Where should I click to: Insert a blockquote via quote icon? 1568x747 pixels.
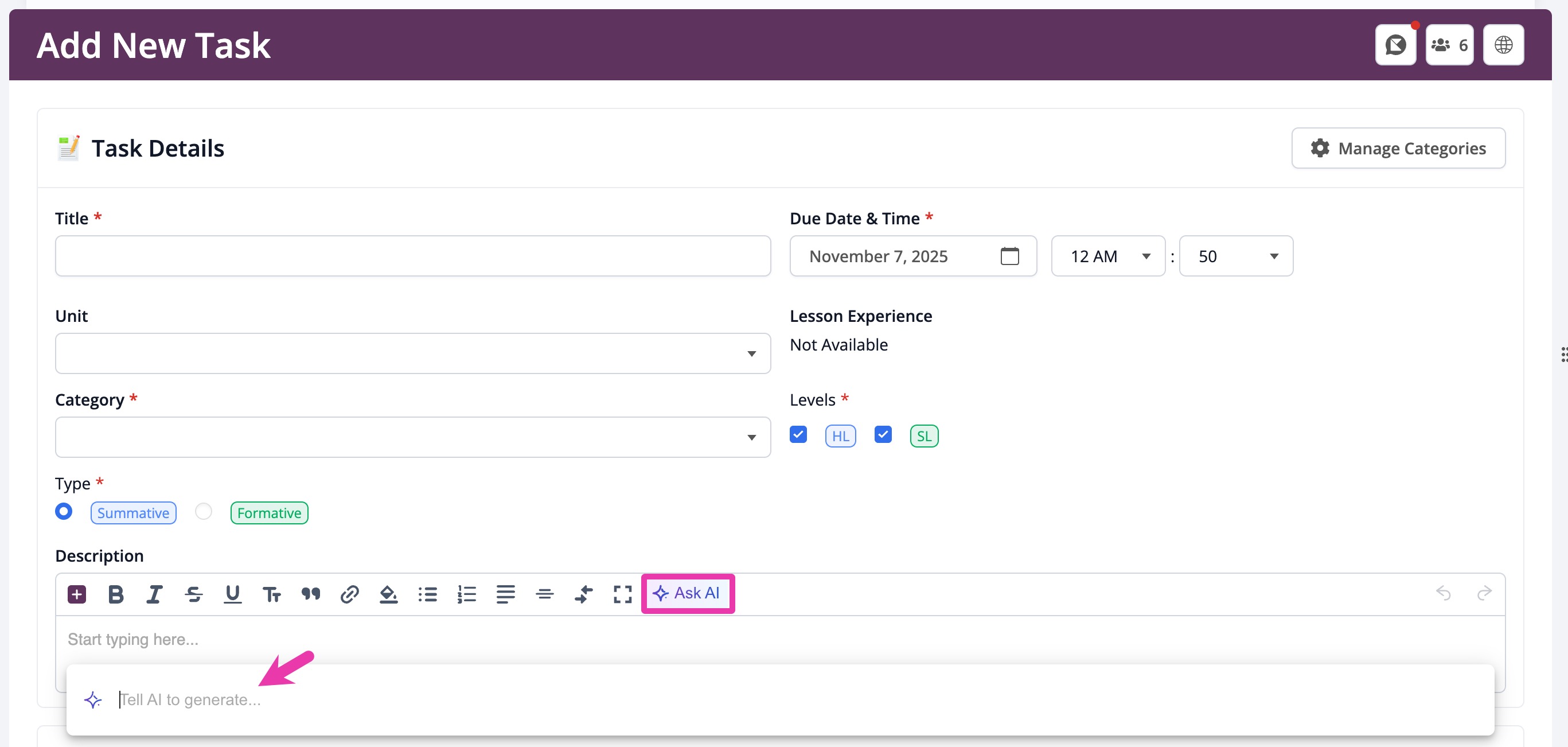(310, 594)
